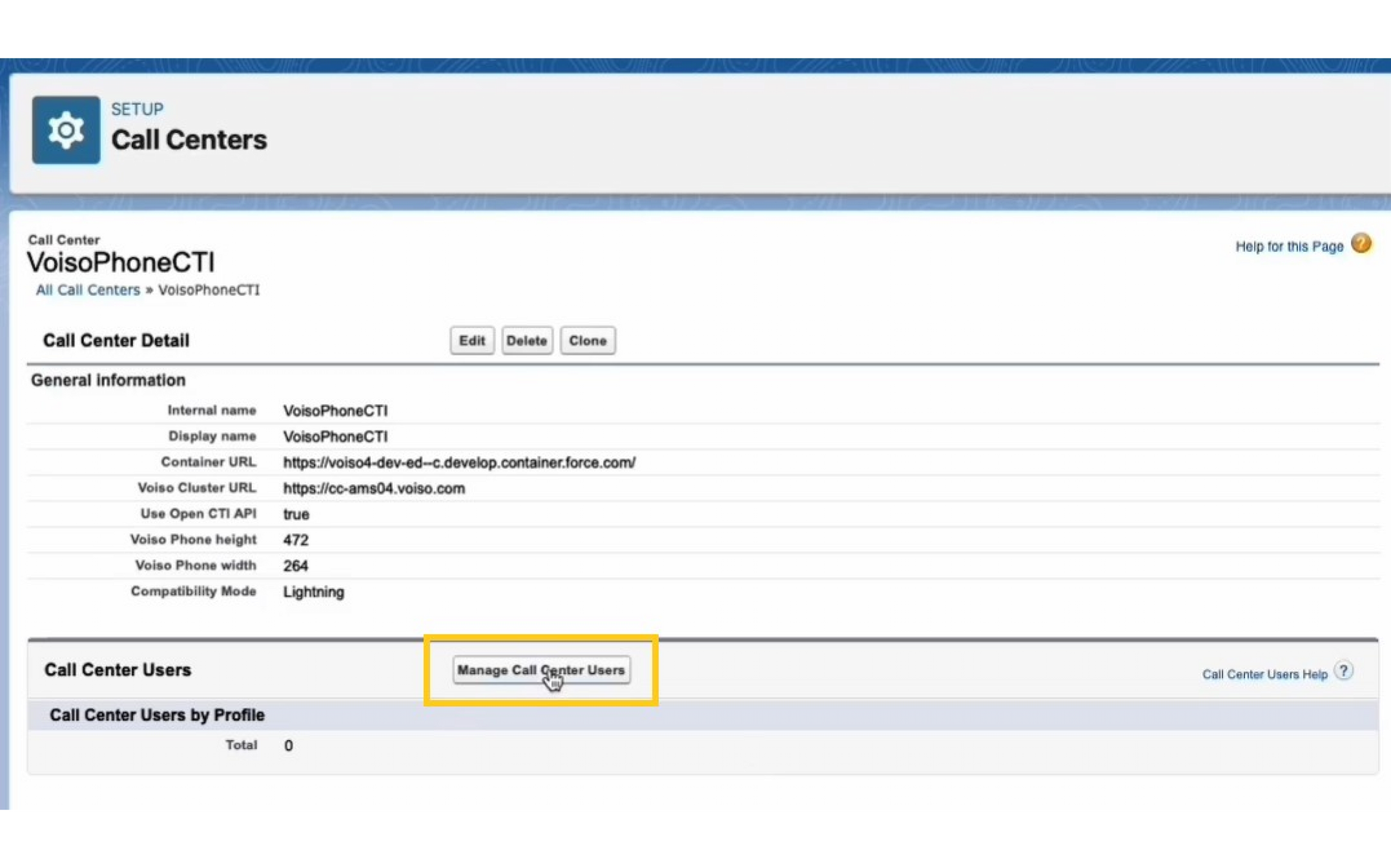Click the Setup gear icon
This screenshot has height=868, width=1391.
(66, 130)
